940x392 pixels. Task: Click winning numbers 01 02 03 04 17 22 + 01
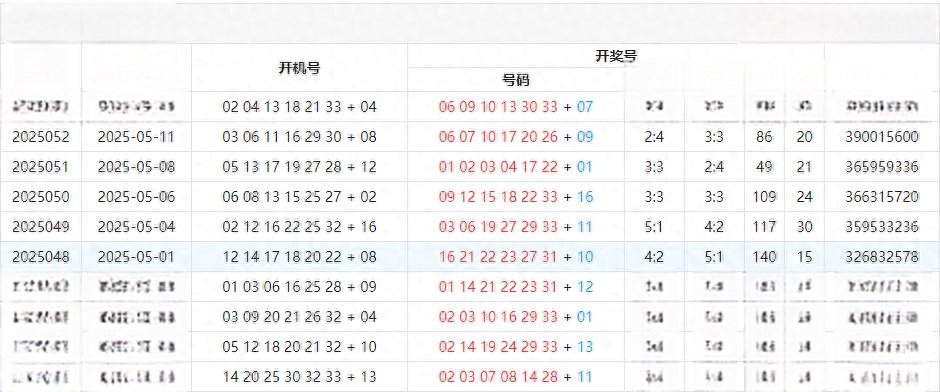tap(516, 167)
